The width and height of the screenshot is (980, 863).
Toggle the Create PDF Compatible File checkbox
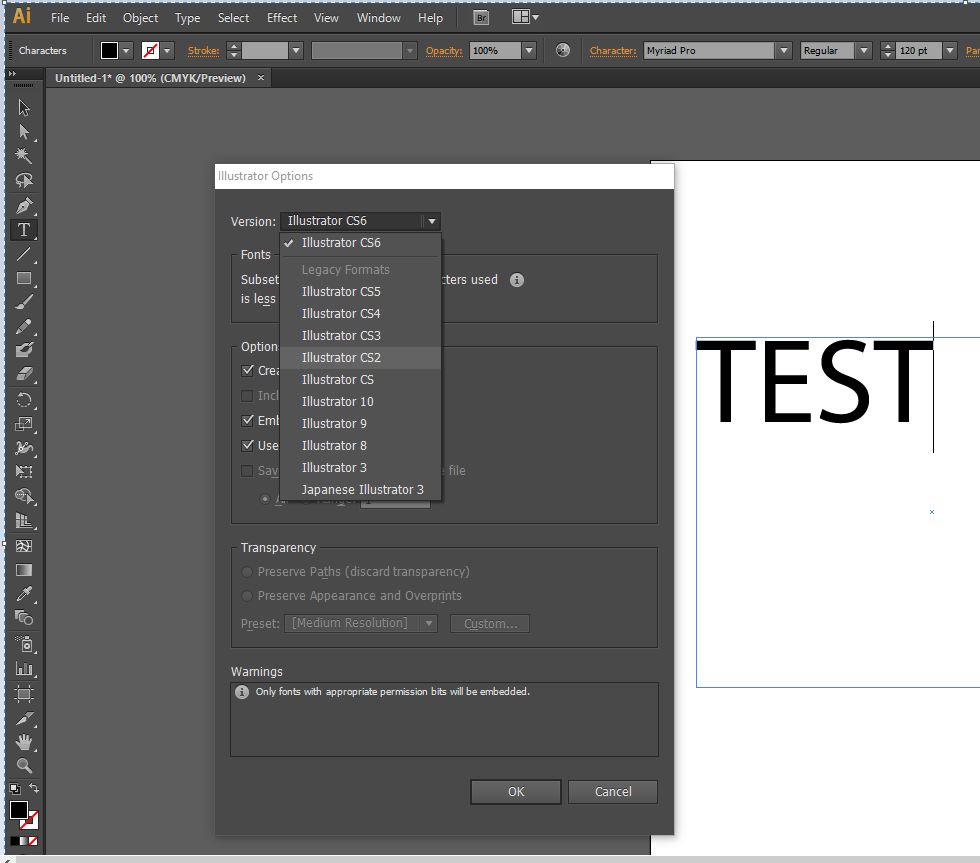pyautogui.click(x=248, y=371)
